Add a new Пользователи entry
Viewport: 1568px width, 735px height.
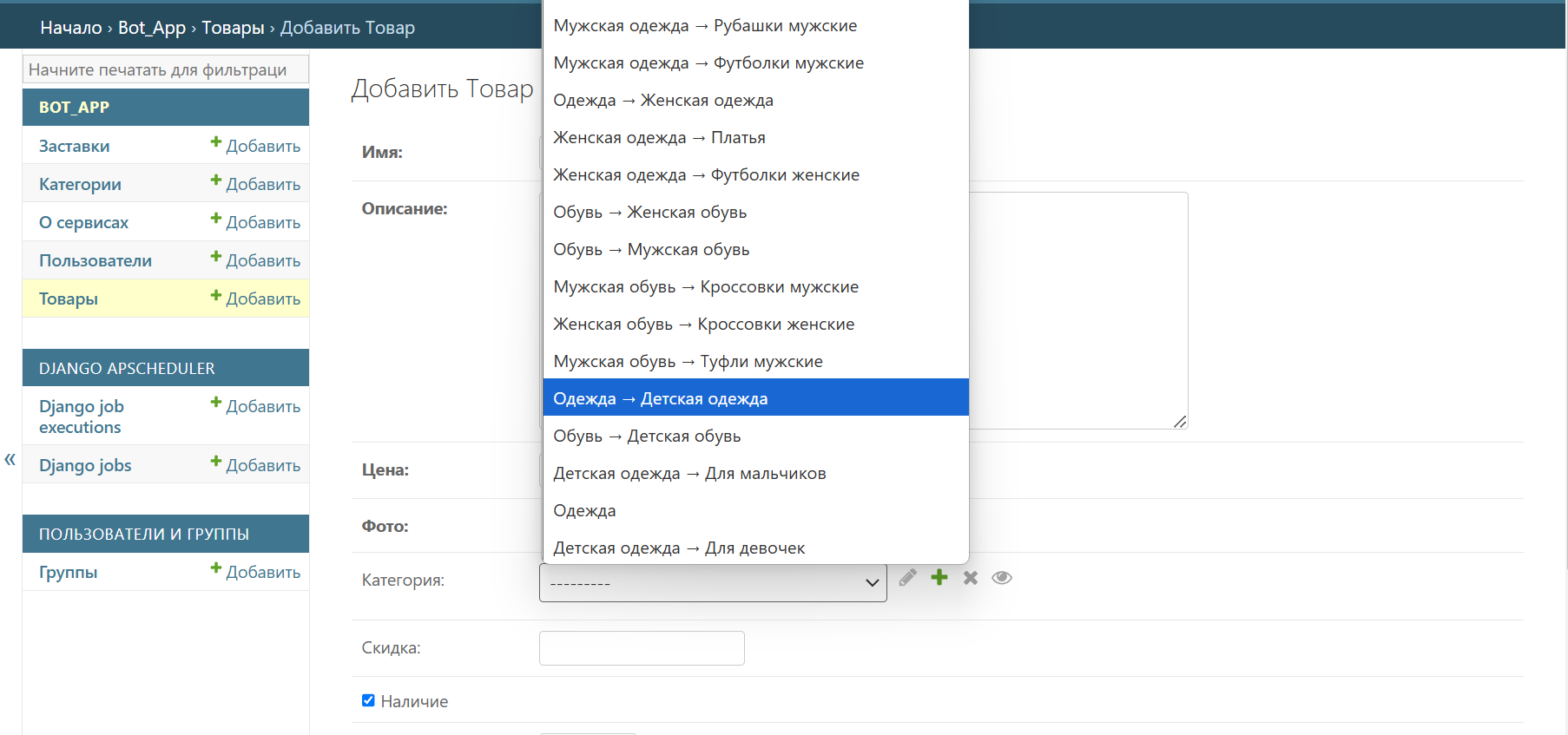point(255,260)
